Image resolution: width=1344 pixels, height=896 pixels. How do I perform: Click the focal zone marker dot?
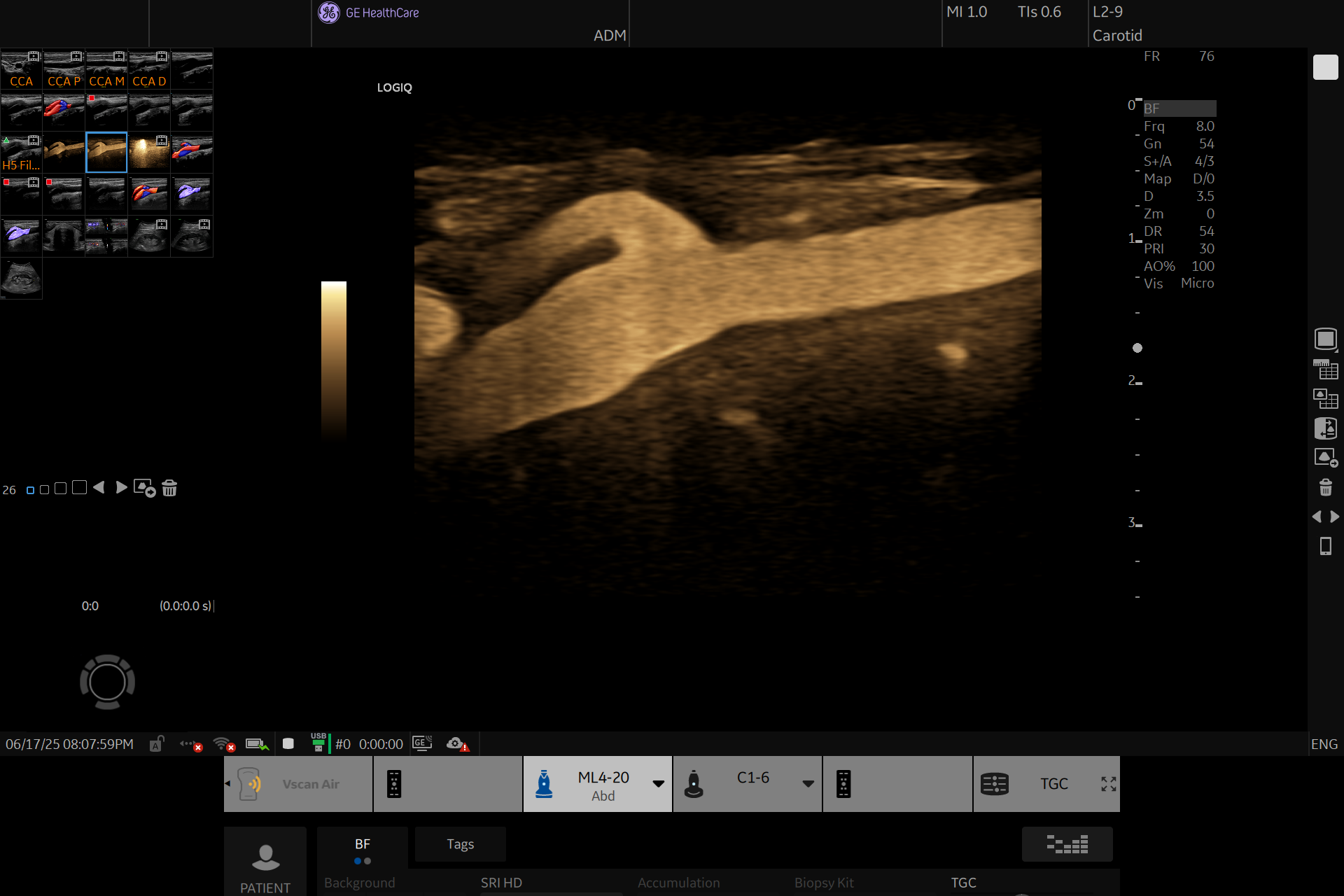tap(1137, 348)
